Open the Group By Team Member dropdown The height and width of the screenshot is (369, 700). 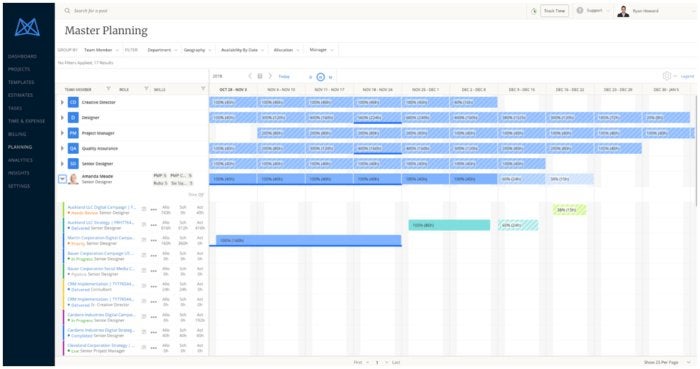pyautogui.click(x=101, y=50)
